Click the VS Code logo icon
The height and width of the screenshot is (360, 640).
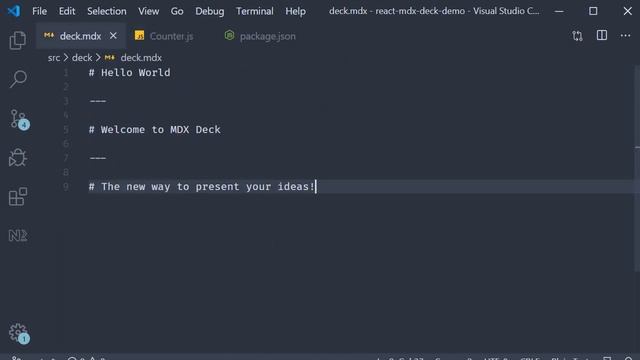click(14, 11)
